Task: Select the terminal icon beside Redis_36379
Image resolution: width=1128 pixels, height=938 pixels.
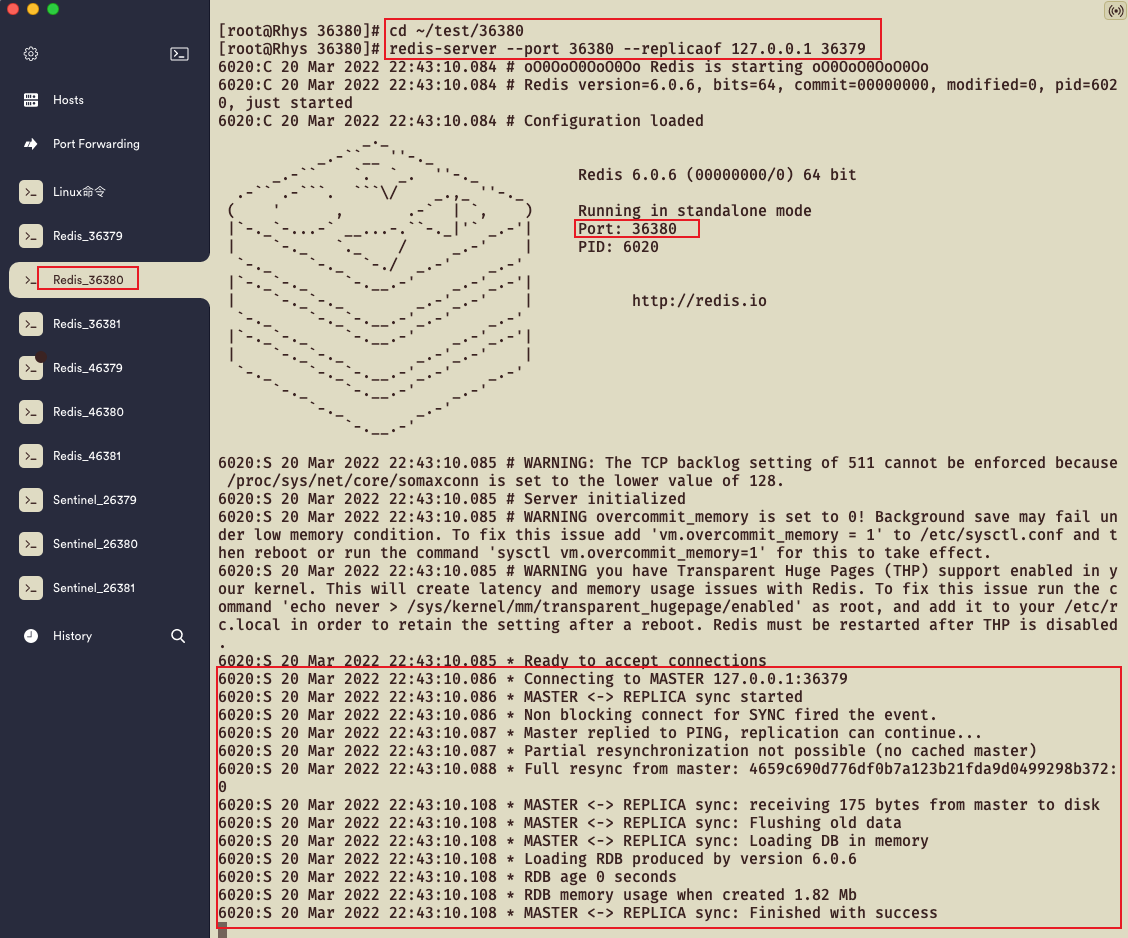Action: tap(31, 236)
